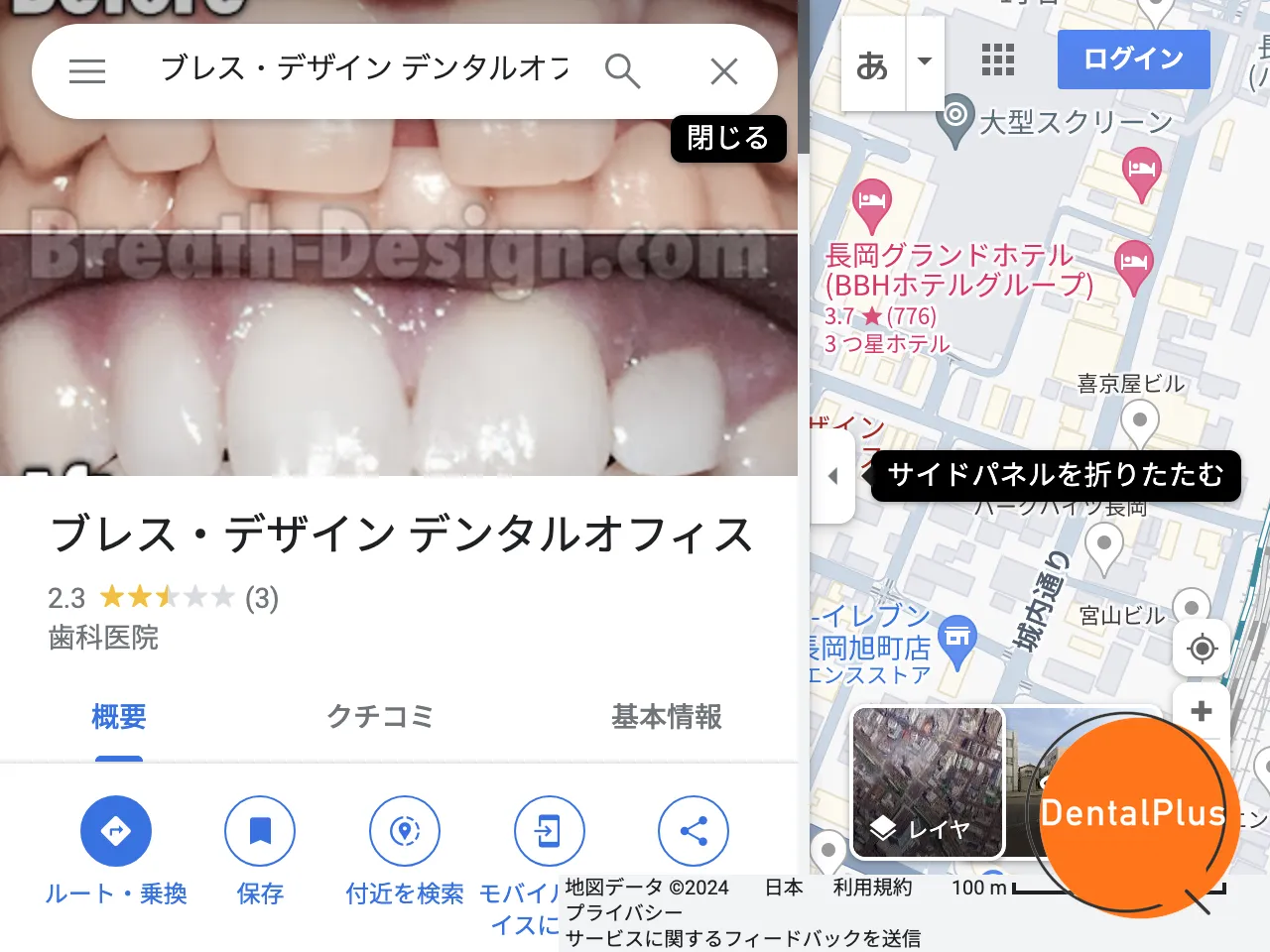This screenshot has width=1270, height=952.
Task: Click the DentalPlus orange badge
Action: click(x=1135, y=813)
